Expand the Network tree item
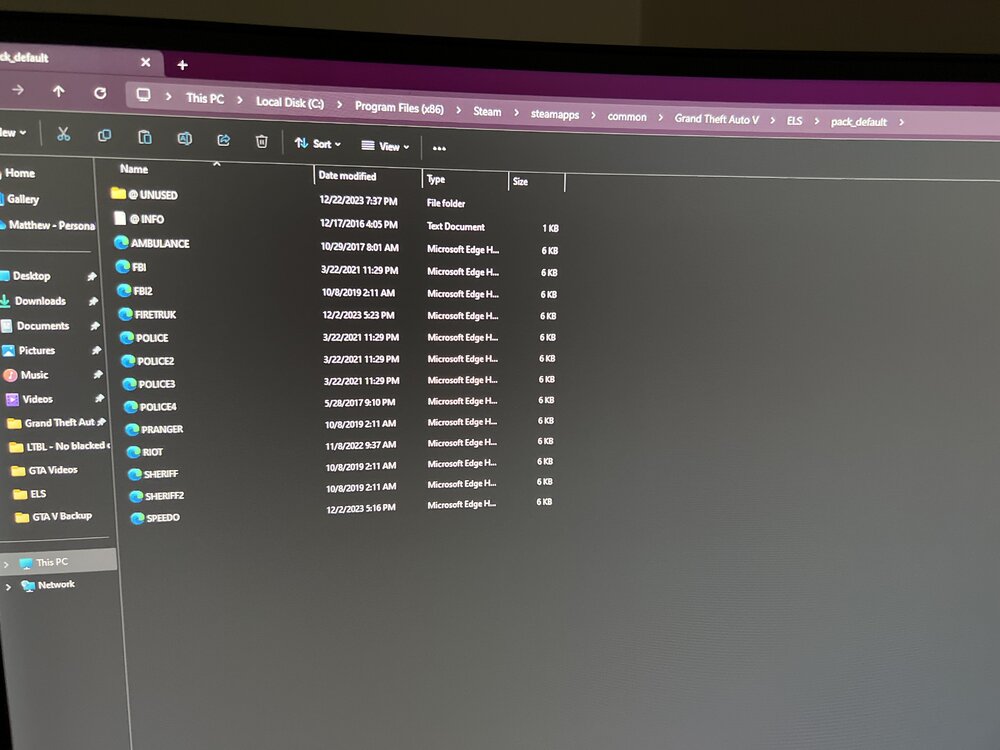 (x=8, y=585)
